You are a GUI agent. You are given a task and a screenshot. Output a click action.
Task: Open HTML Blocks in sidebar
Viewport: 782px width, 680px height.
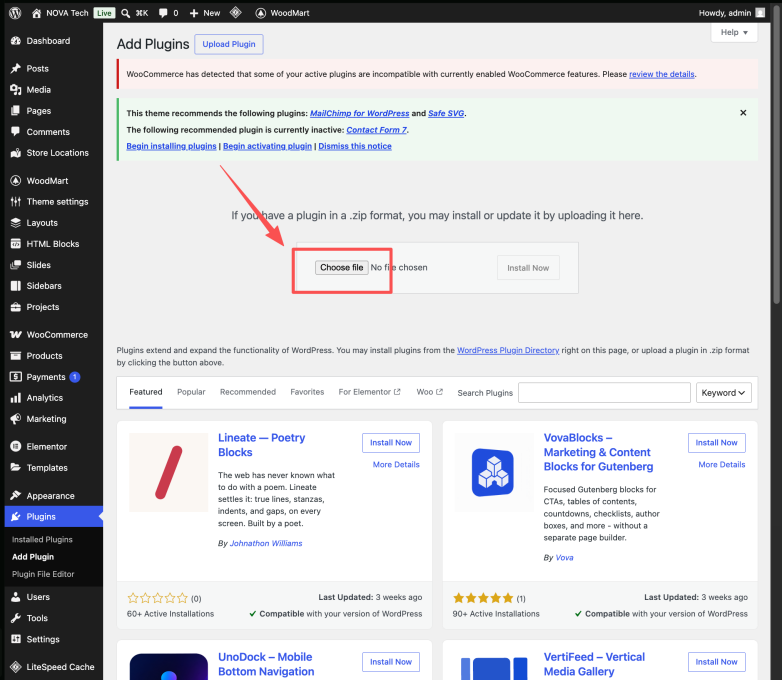coord(53,244)
